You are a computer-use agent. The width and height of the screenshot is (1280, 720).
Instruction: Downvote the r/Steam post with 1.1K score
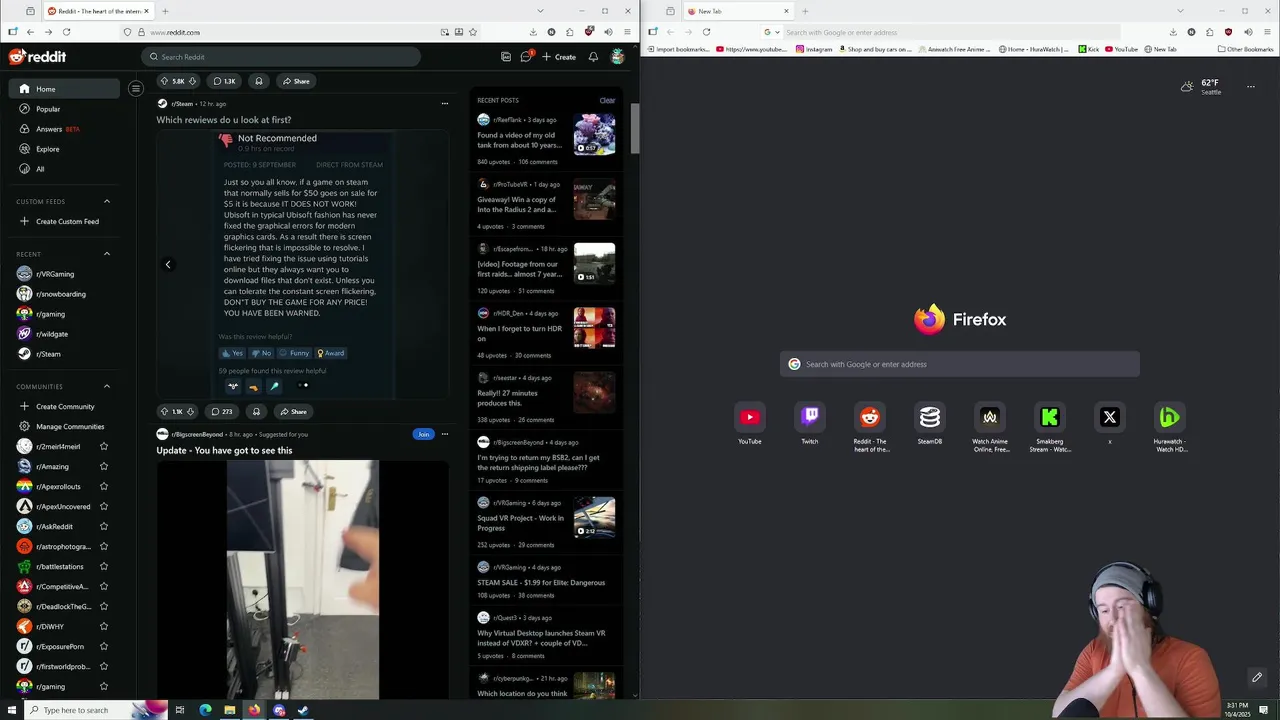pos(190,411)
